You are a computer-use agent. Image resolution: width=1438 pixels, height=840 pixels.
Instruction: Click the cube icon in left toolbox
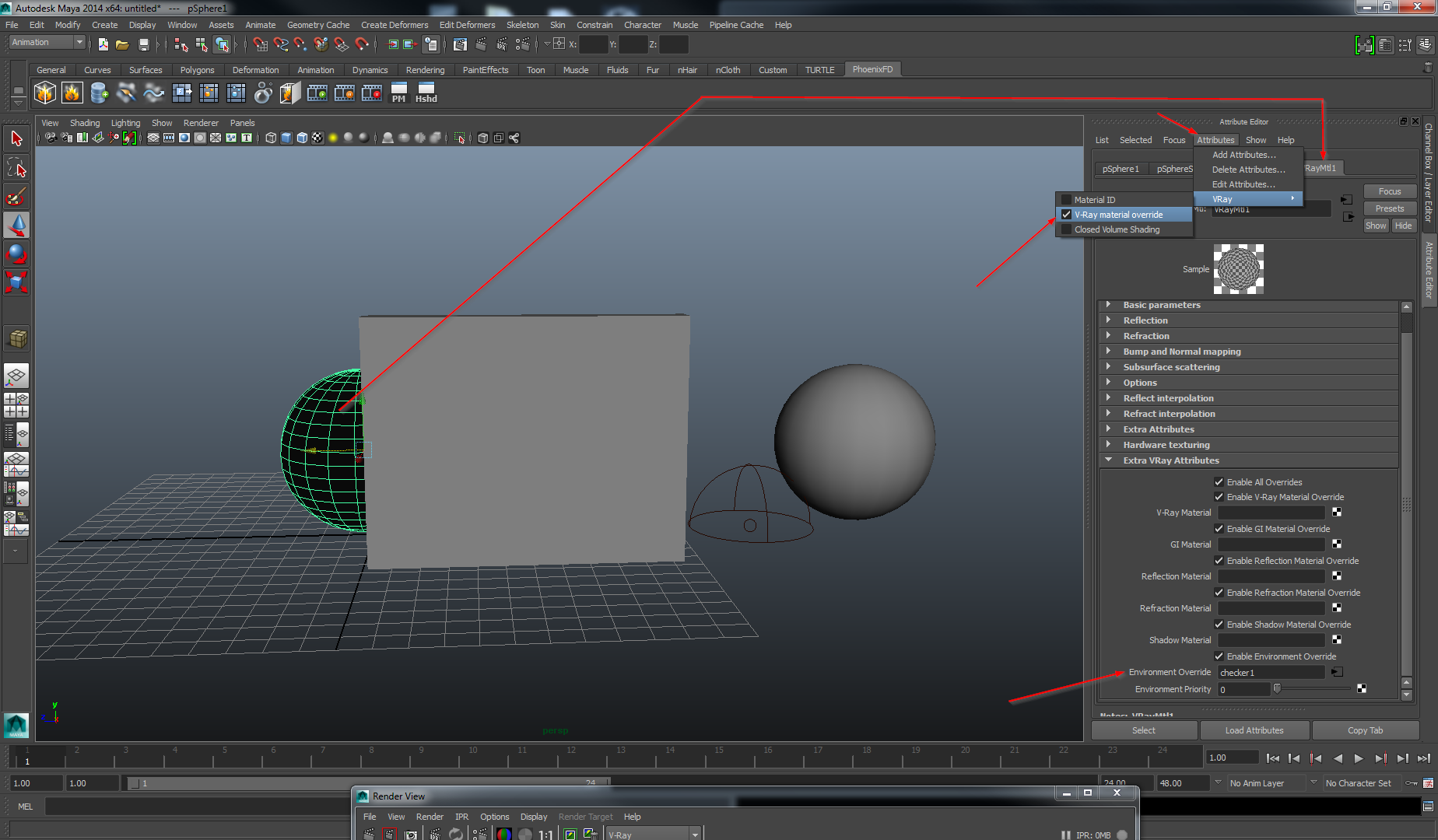[16, 338]
